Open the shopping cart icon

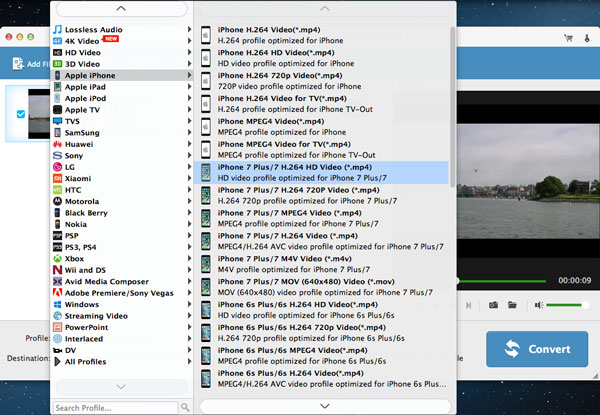point(569,38)
